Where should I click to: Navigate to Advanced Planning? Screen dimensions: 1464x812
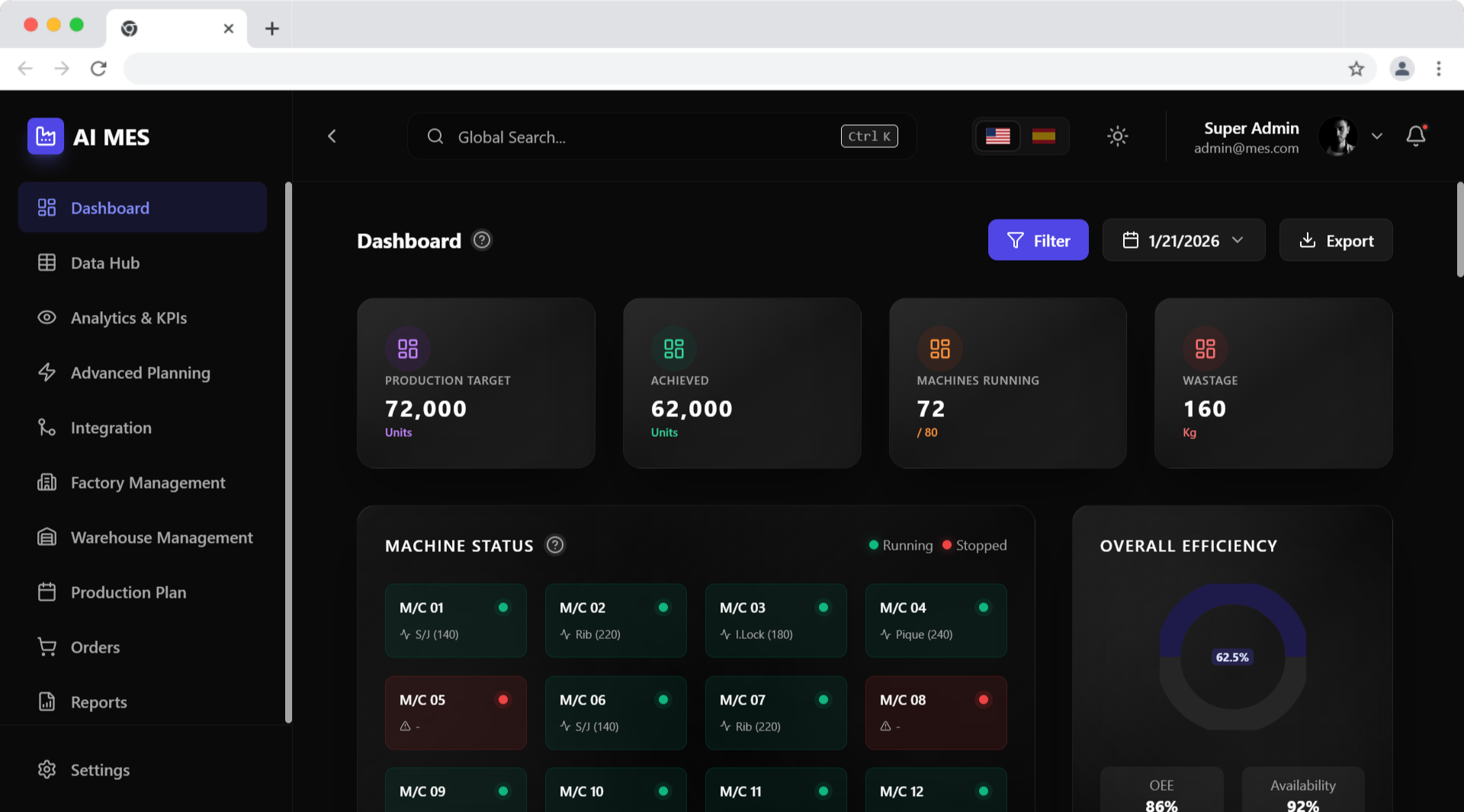(143, 373)
